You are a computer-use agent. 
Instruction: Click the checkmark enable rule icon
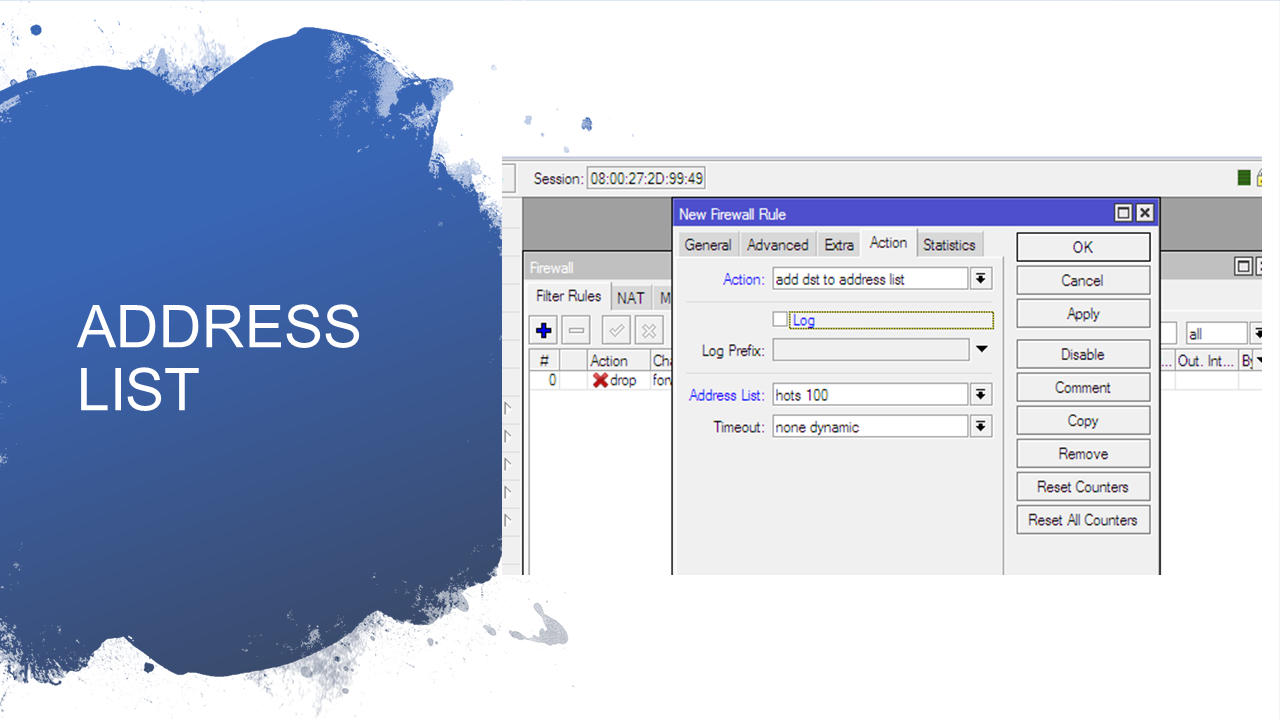pyautogui.click(x=616, y=330)
